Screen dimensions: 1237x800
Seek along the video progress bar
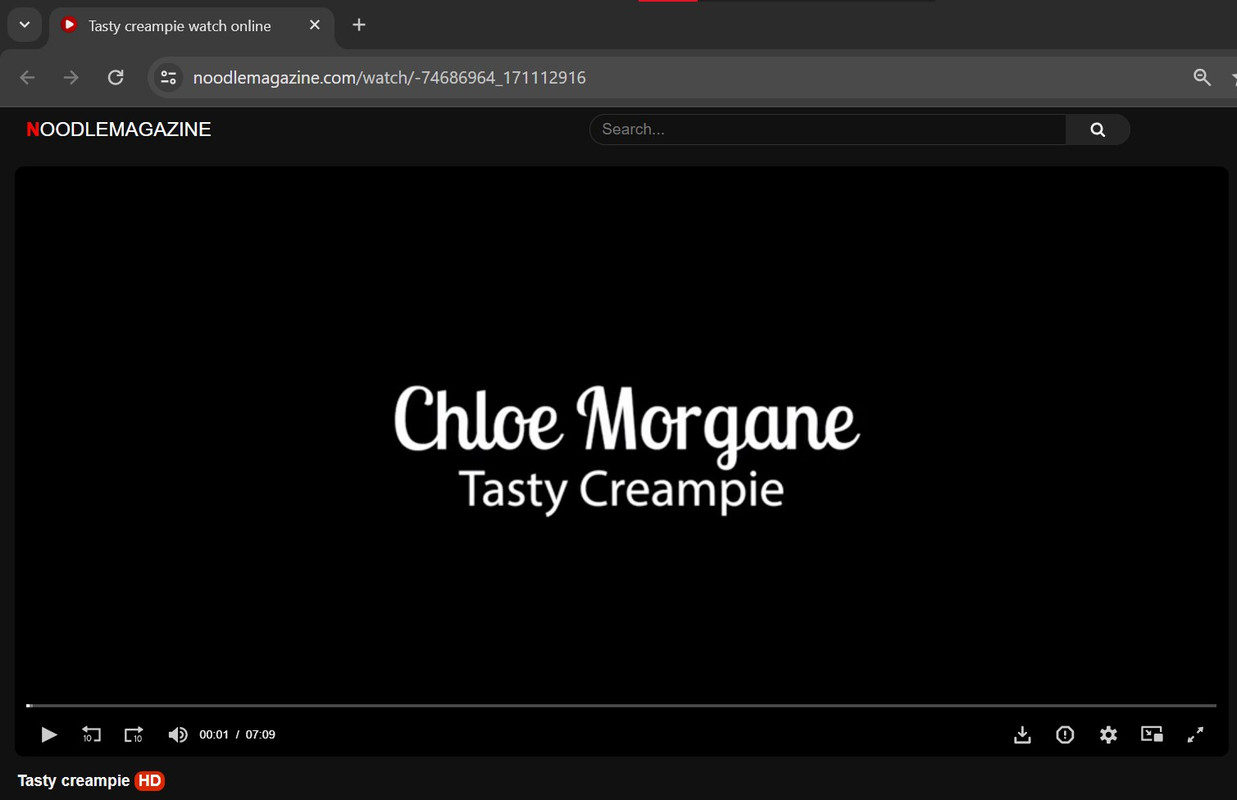click(621, 706)
